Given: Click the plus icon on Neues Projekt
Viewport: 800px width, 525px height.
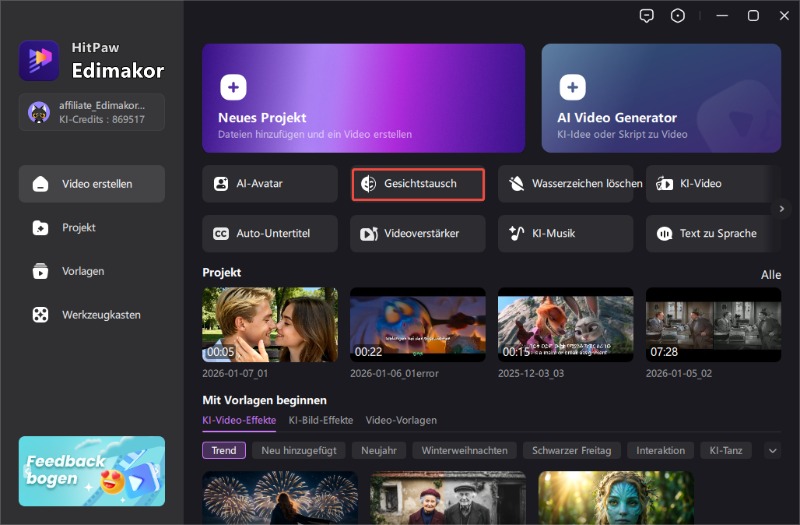Looking at the screenshot, I should 233,87.
